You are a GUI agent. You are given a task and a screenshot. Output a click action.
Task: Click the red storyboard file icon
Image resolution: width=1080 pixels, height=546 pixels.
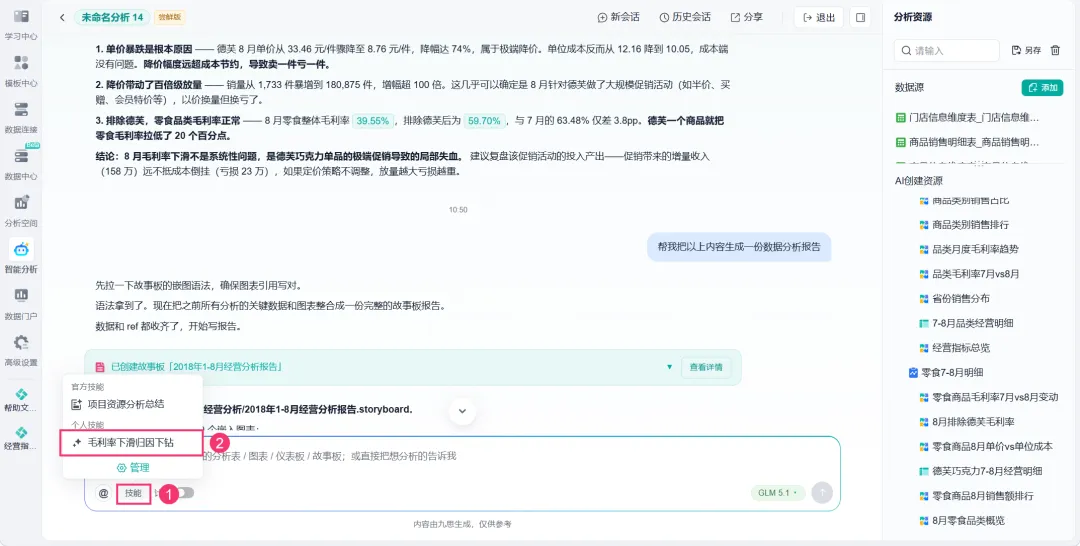[101, 367]
